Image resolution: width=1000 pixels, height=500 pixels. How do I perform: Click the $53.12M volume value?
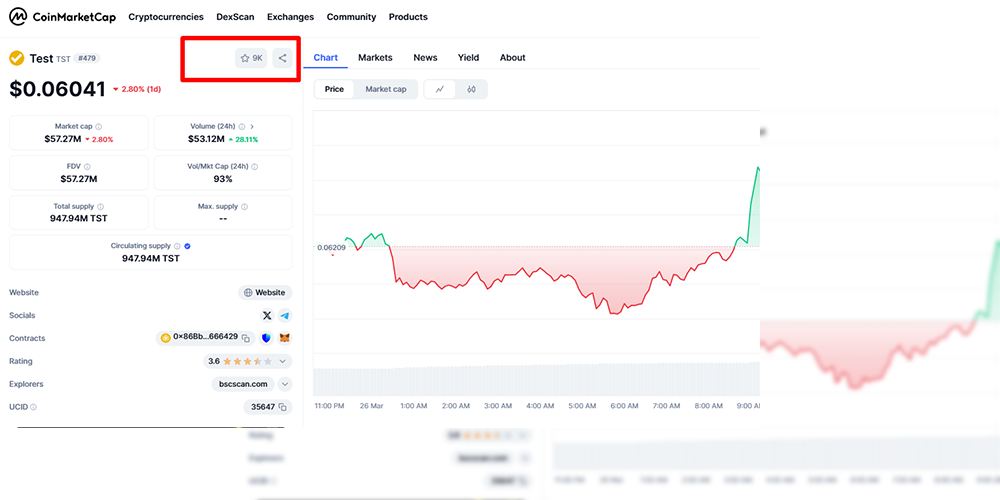coord(206,139)
